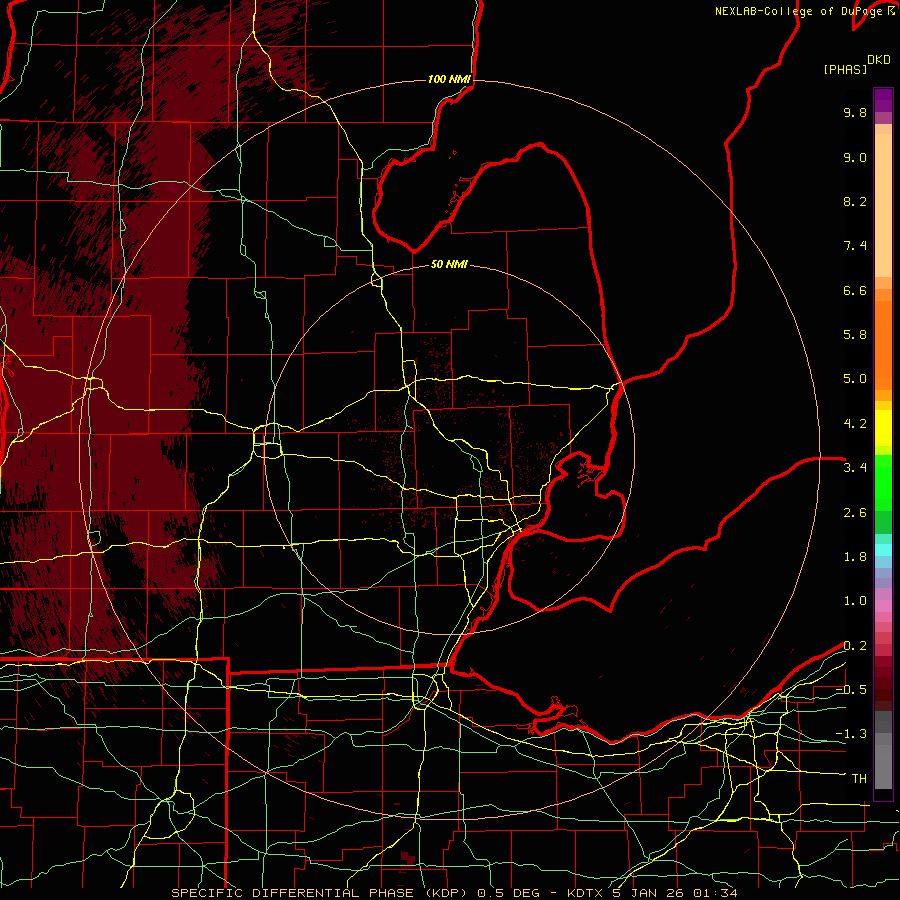The image size is (900, 900).
Task: Click the 3.4 value on the color scale
Action: click(x=855, y=468)
